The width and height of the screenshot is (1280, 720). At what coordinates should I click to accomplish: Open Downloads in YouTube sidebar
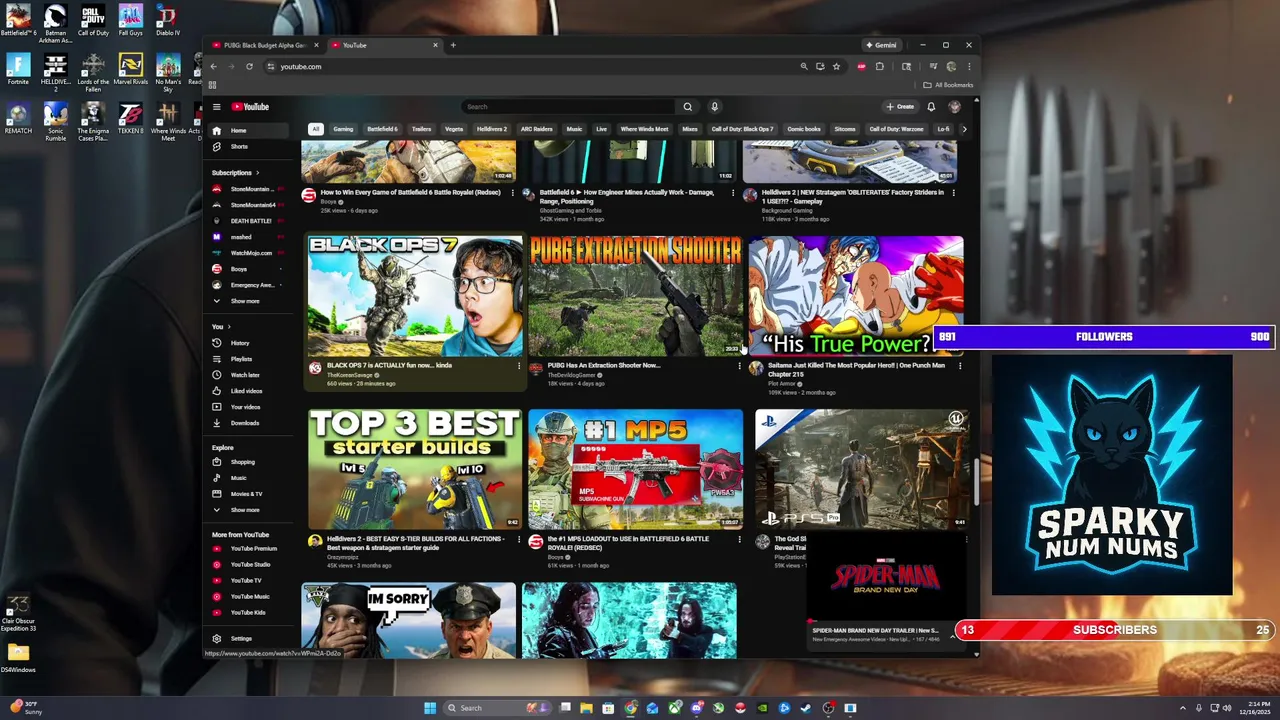248,423
